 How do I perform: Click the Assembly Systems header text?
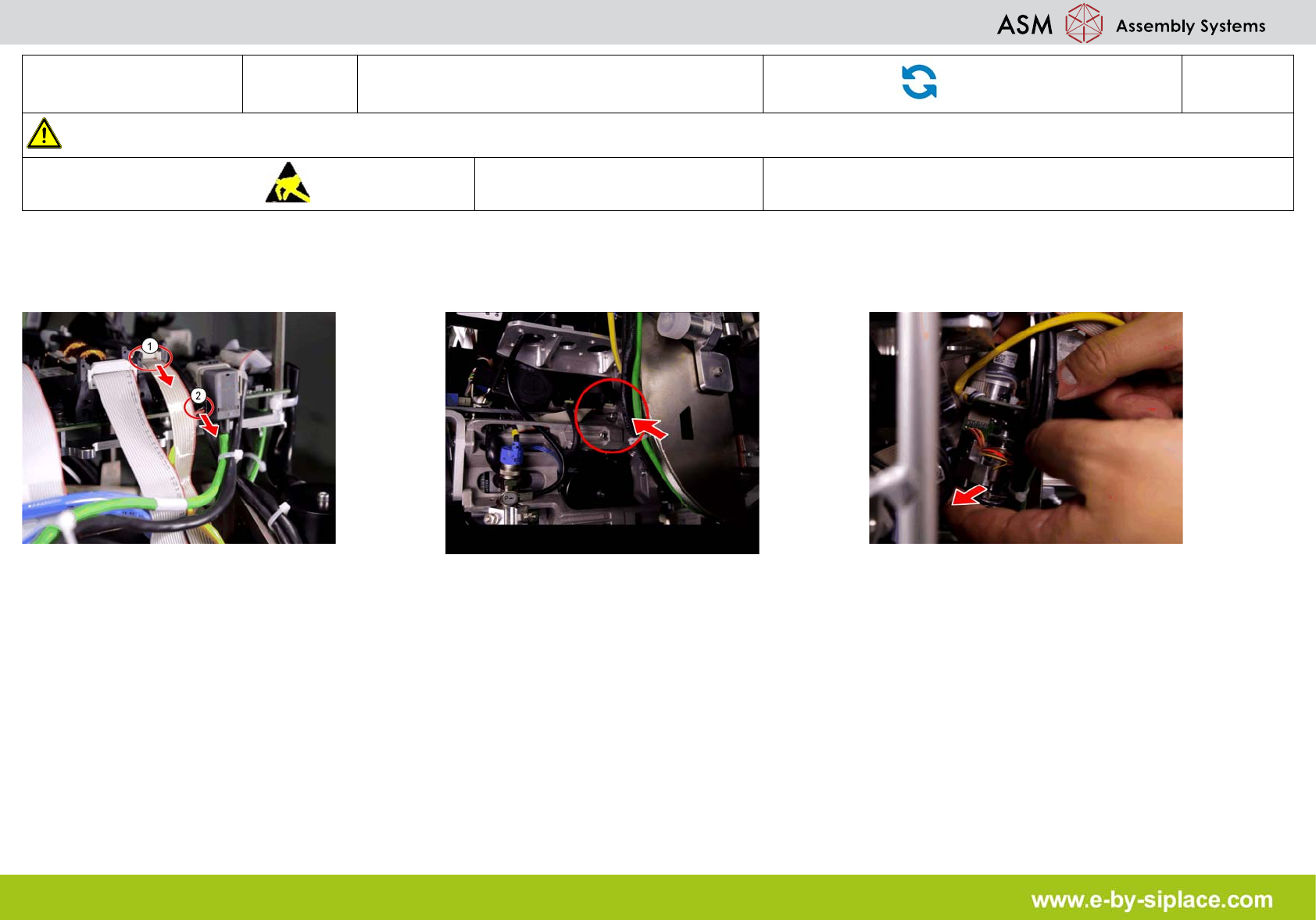pyautogui.click(x=1190, y=26)
